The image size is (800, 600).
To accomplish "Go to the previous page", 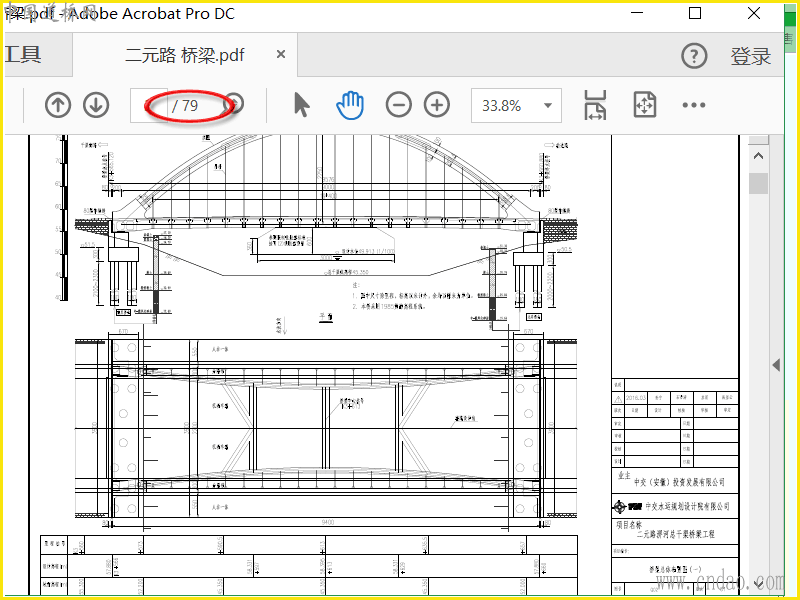I will click(x=58, y=105).
